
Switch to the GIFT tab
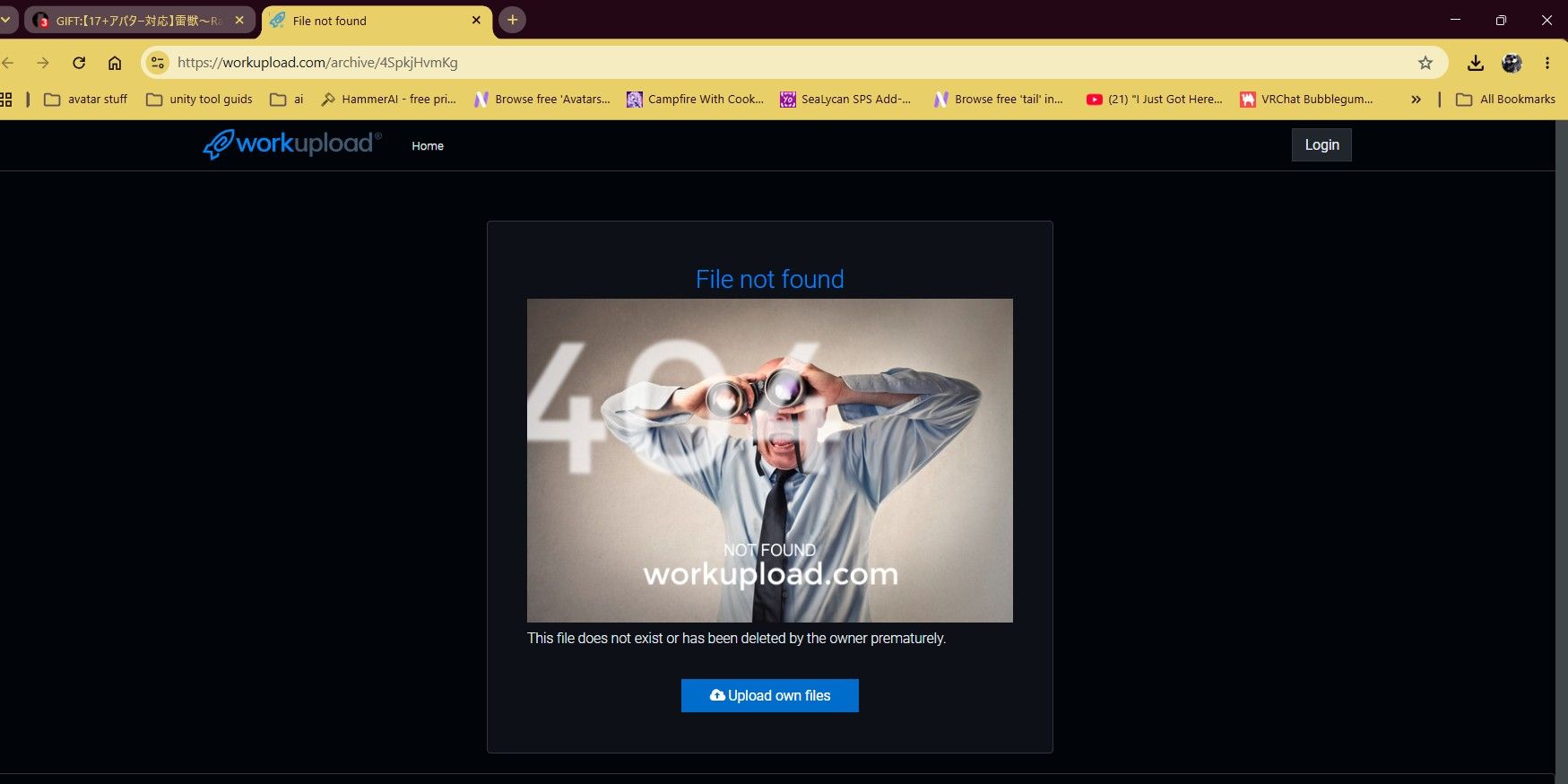(x=139, y=20)
